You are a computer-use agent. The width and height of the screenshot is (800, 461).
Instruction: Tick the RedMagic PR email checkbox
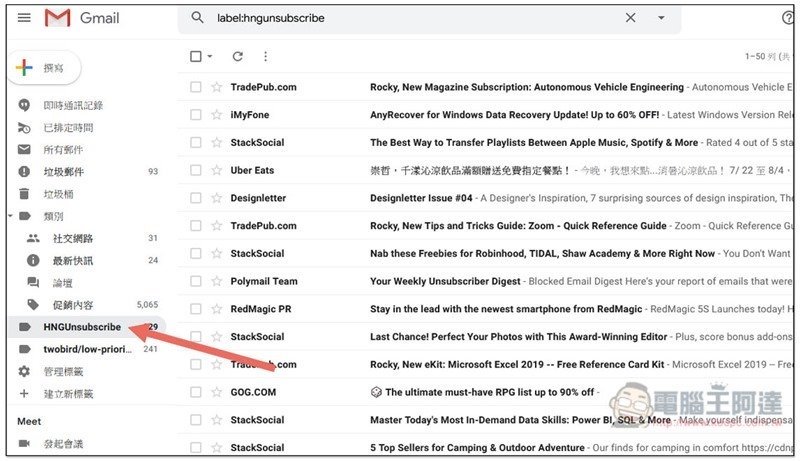pos(196,310)
